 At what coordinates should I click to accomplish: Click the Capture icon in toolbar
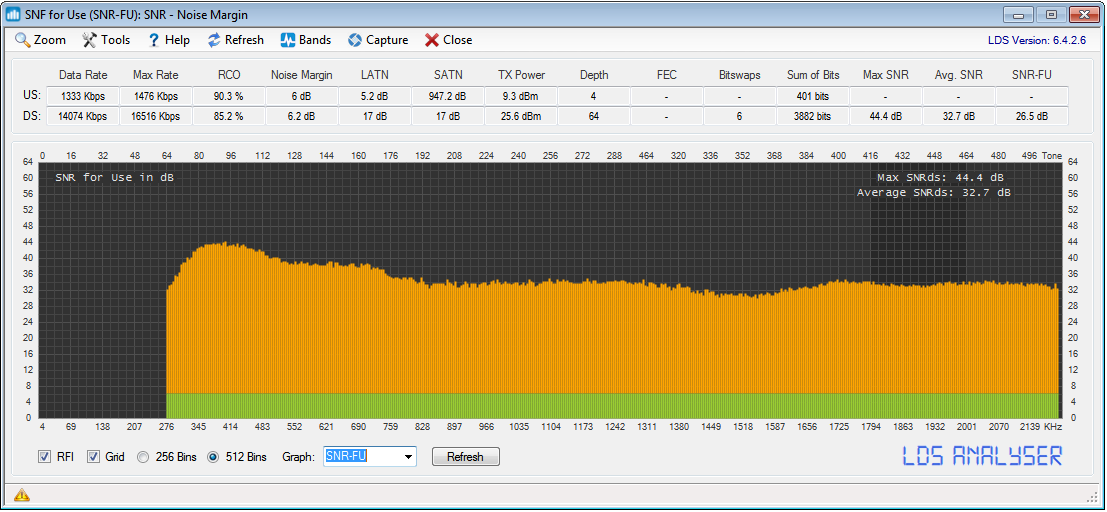click(355, 40)
